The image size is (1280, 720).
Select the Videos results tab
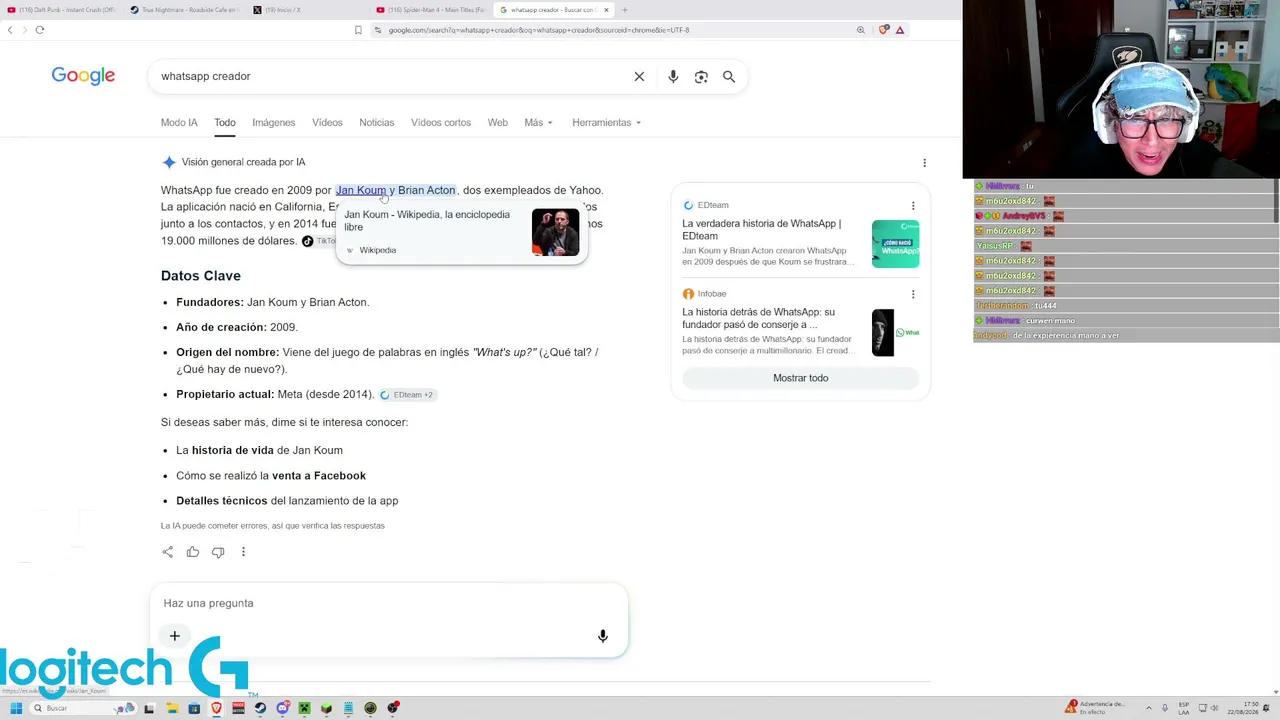tap(327, 123)
